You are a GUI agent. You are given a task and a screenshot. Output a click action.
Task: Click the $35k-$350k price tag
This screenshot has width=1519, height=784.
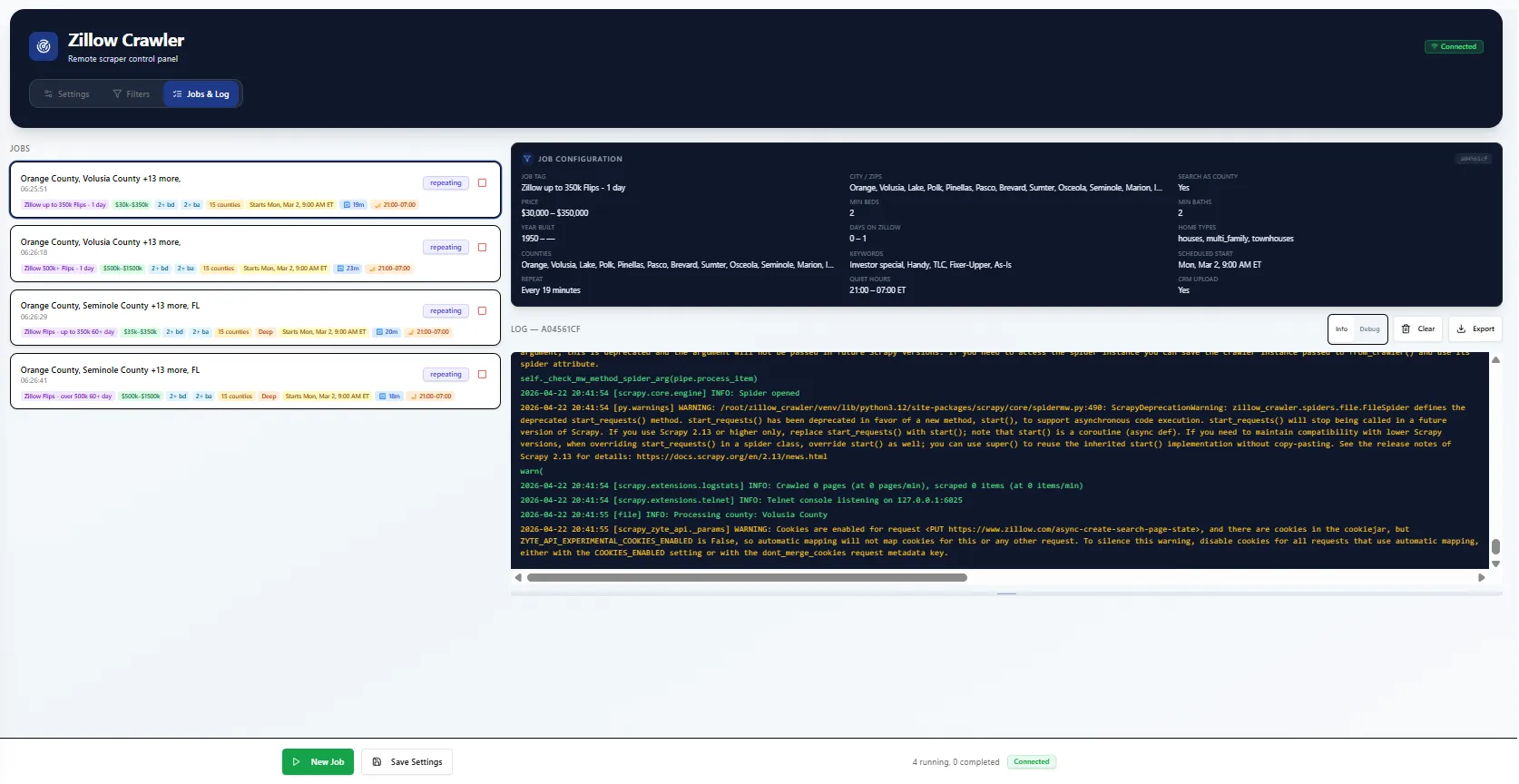coord(141,332)
